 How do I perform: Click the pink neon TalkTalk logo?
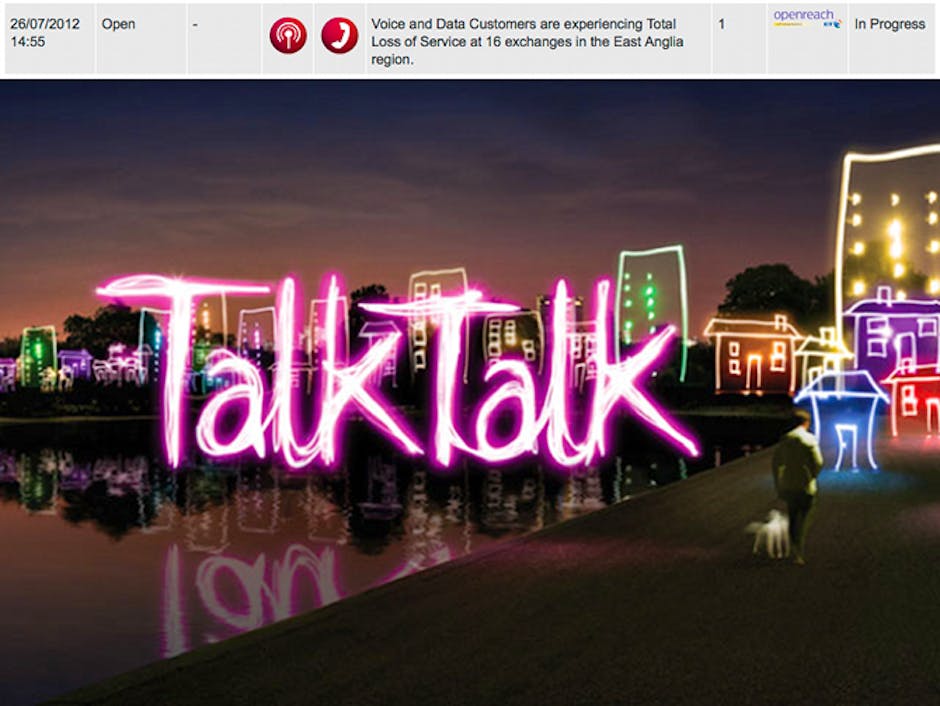(x=400, y=375)
